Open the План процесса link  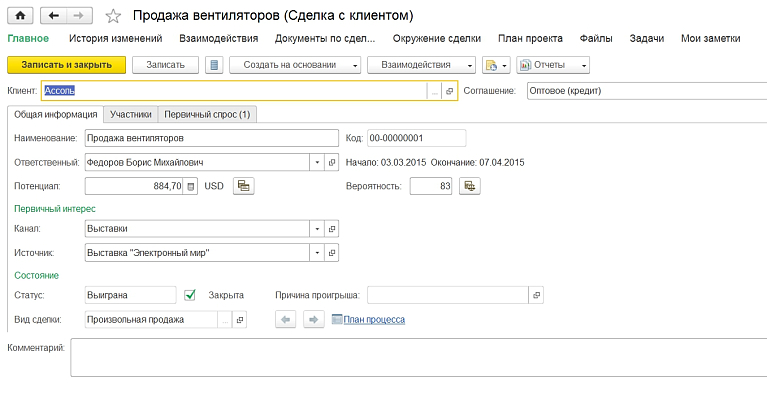(373, 320)
